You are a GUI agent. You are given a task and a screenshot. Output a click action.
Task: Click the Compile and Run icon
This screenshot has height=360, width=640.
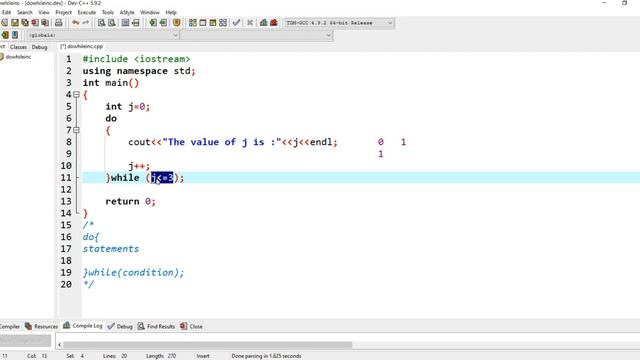213,23
